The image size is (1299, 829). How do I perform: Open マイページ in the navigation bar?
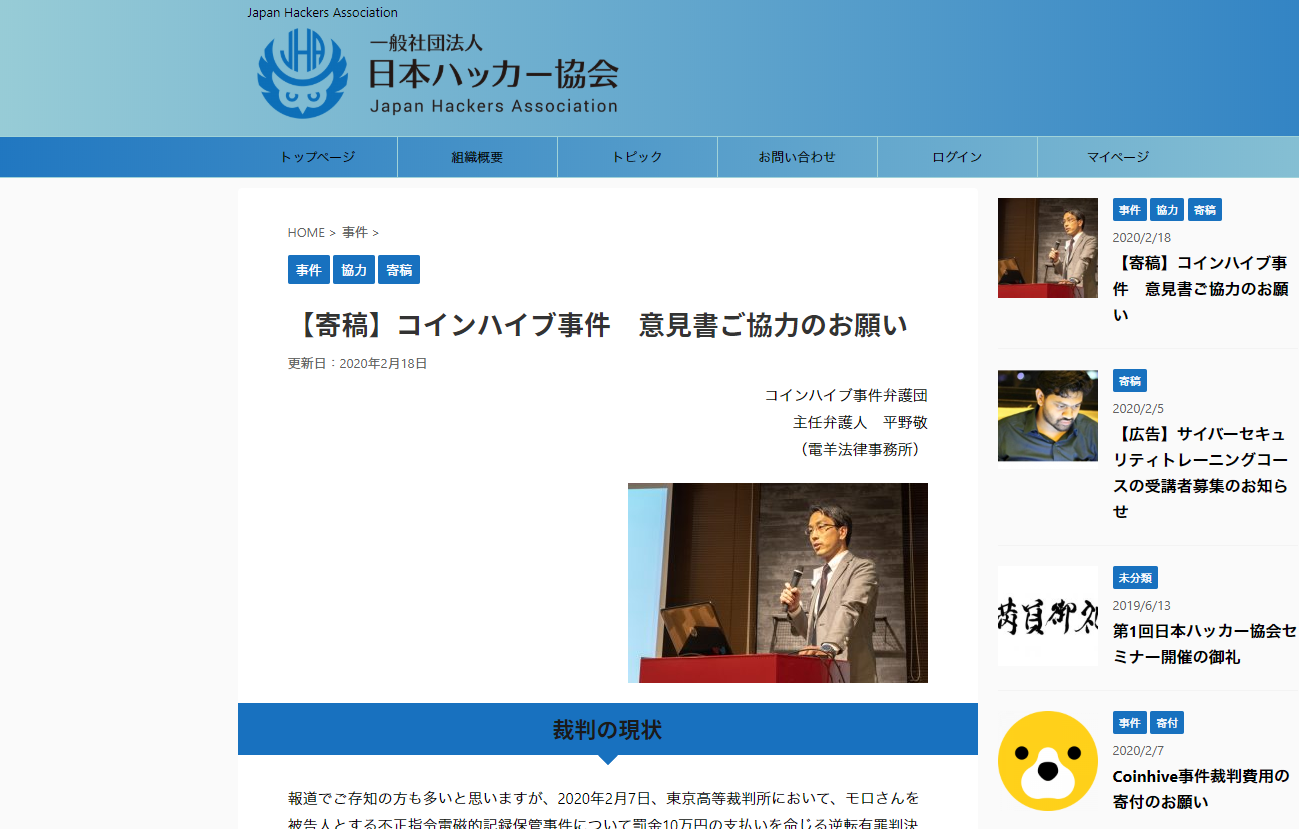[1118, 157]
